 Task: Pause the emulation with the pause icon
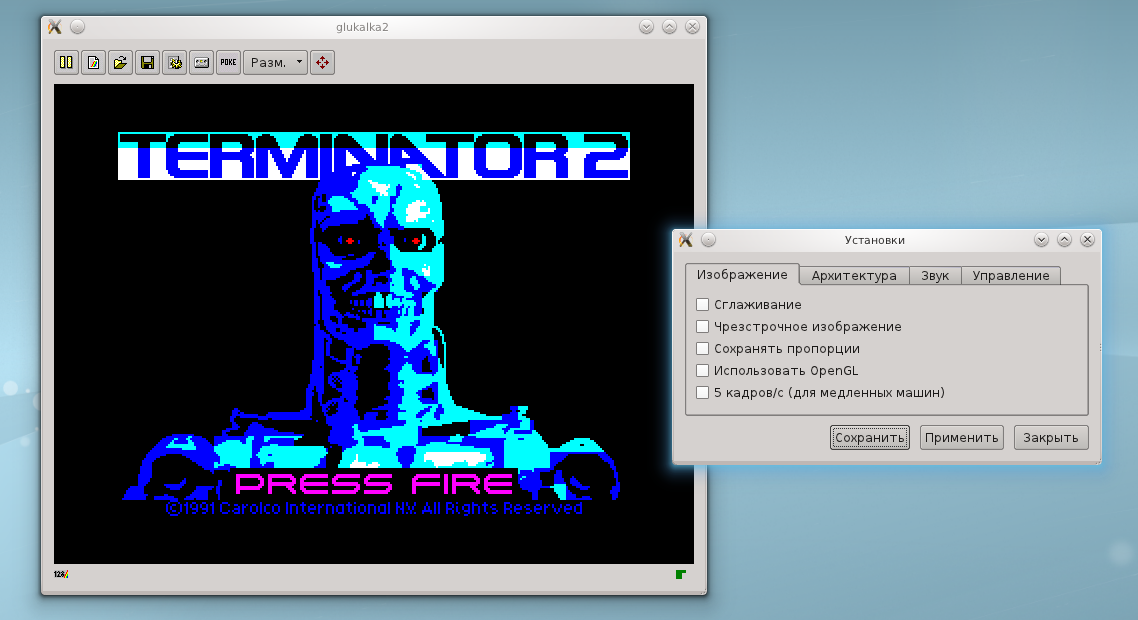tap(66, 62)
